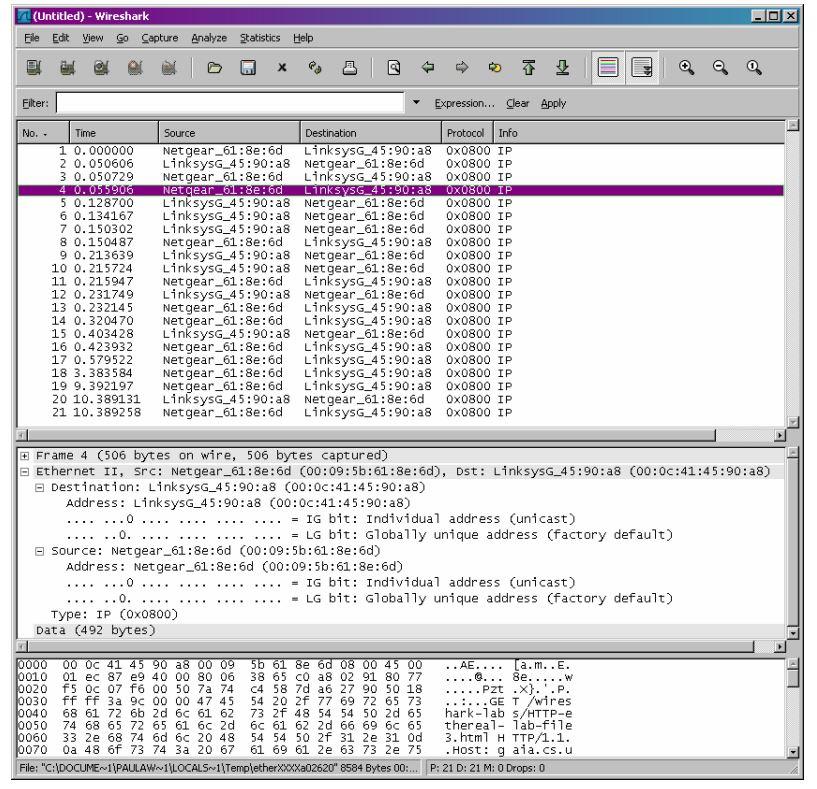Reload the capture file icon
The height and width of the screenshot is (789, 817).
pos(315,68)
